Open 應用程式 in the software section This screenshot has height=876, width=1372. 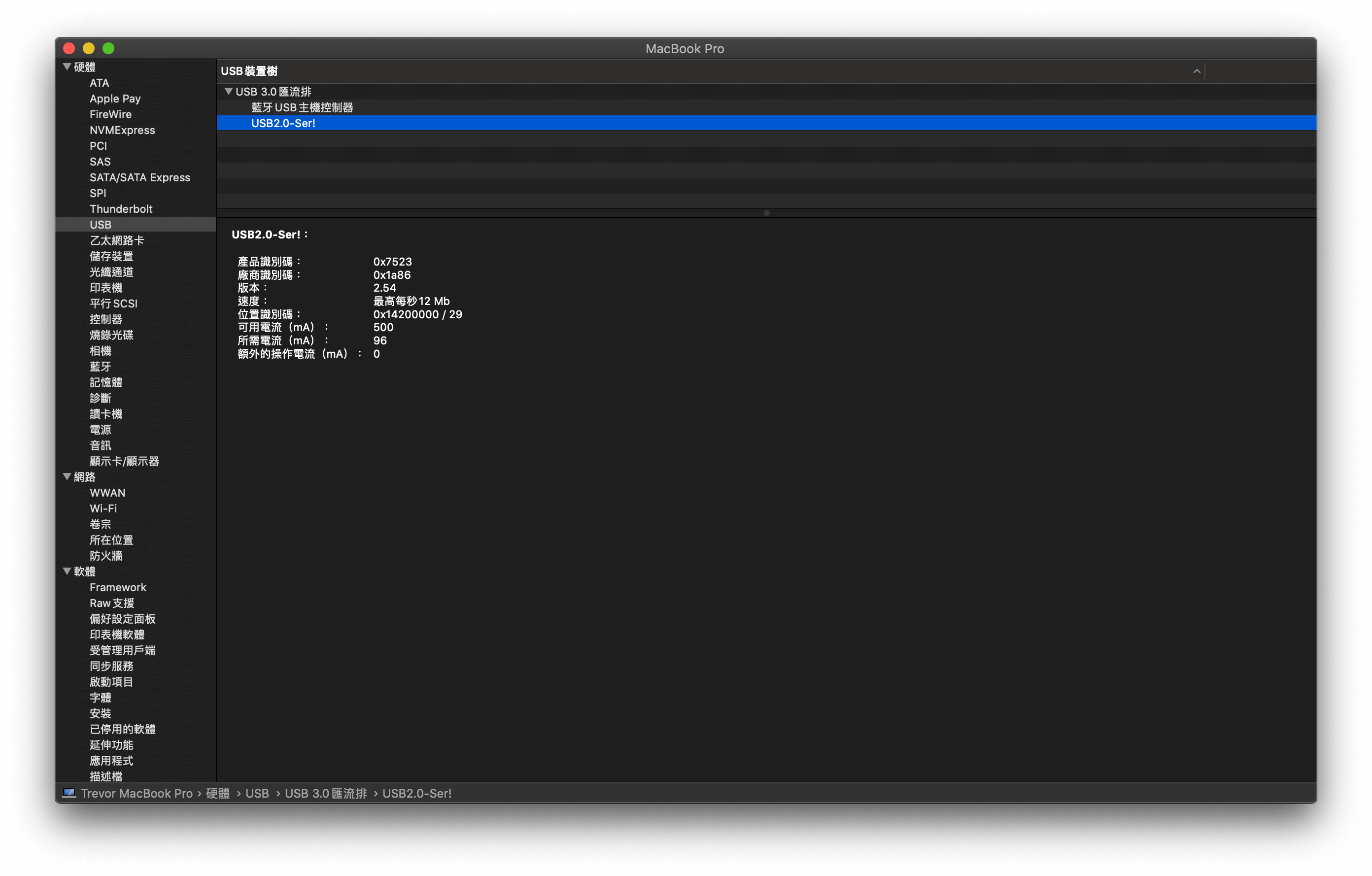[x=111, y=760]
